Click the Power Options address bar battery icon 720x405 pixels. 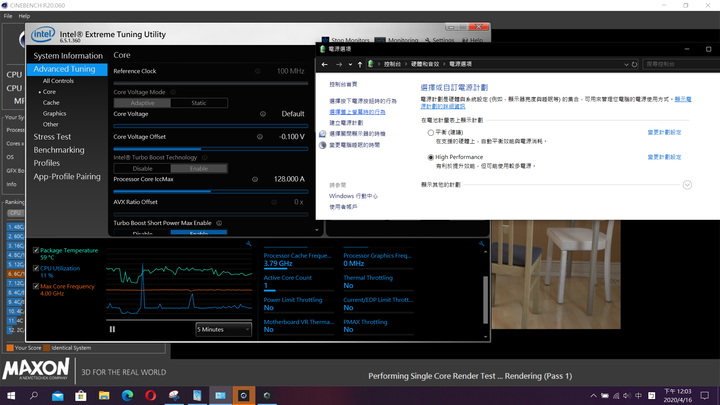coord(371,64)
